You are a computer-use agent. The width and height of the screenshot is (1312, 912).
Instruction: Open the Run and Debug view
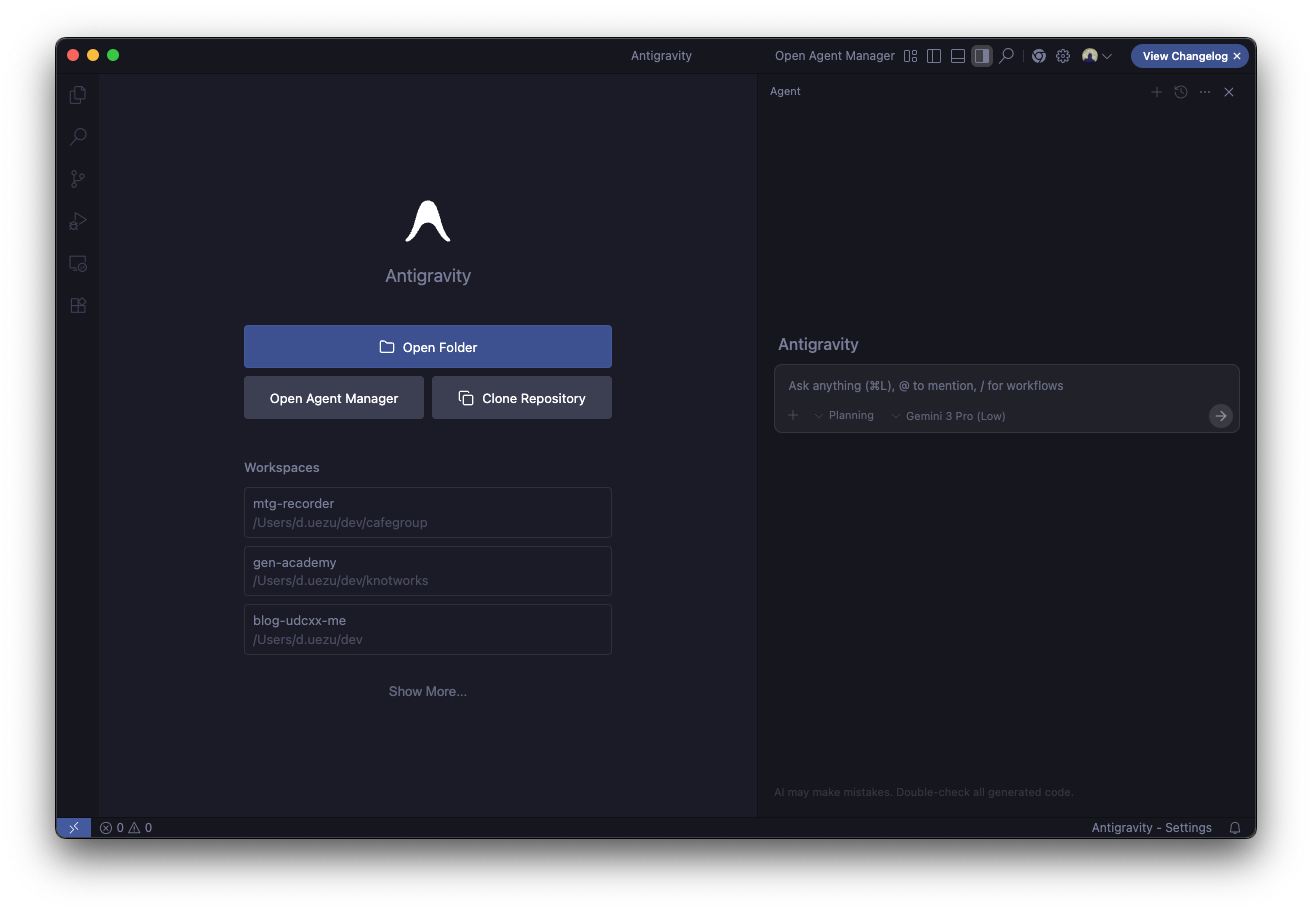[78, 221]
